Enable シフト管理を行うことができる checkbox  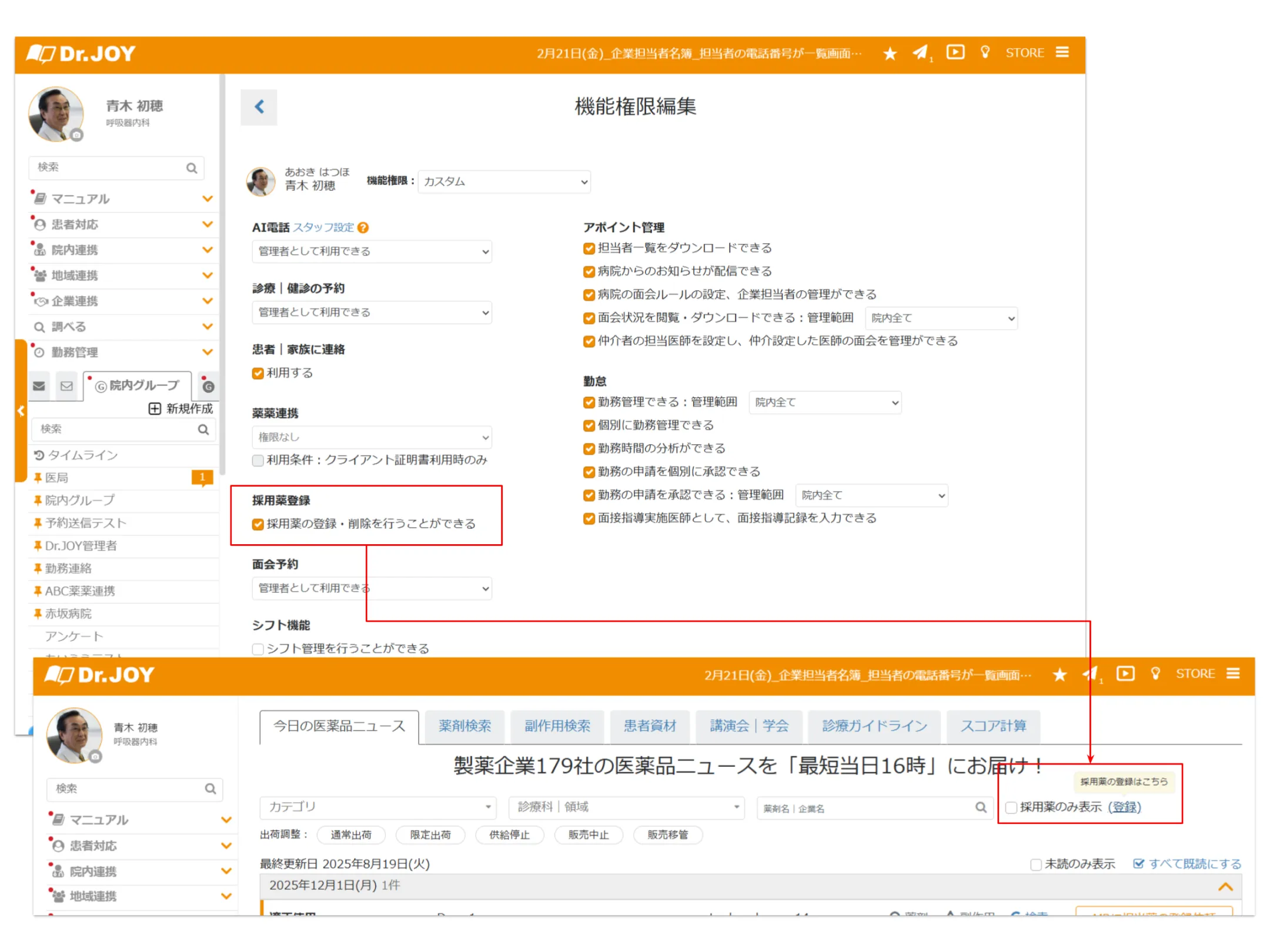tap(258, 649)
